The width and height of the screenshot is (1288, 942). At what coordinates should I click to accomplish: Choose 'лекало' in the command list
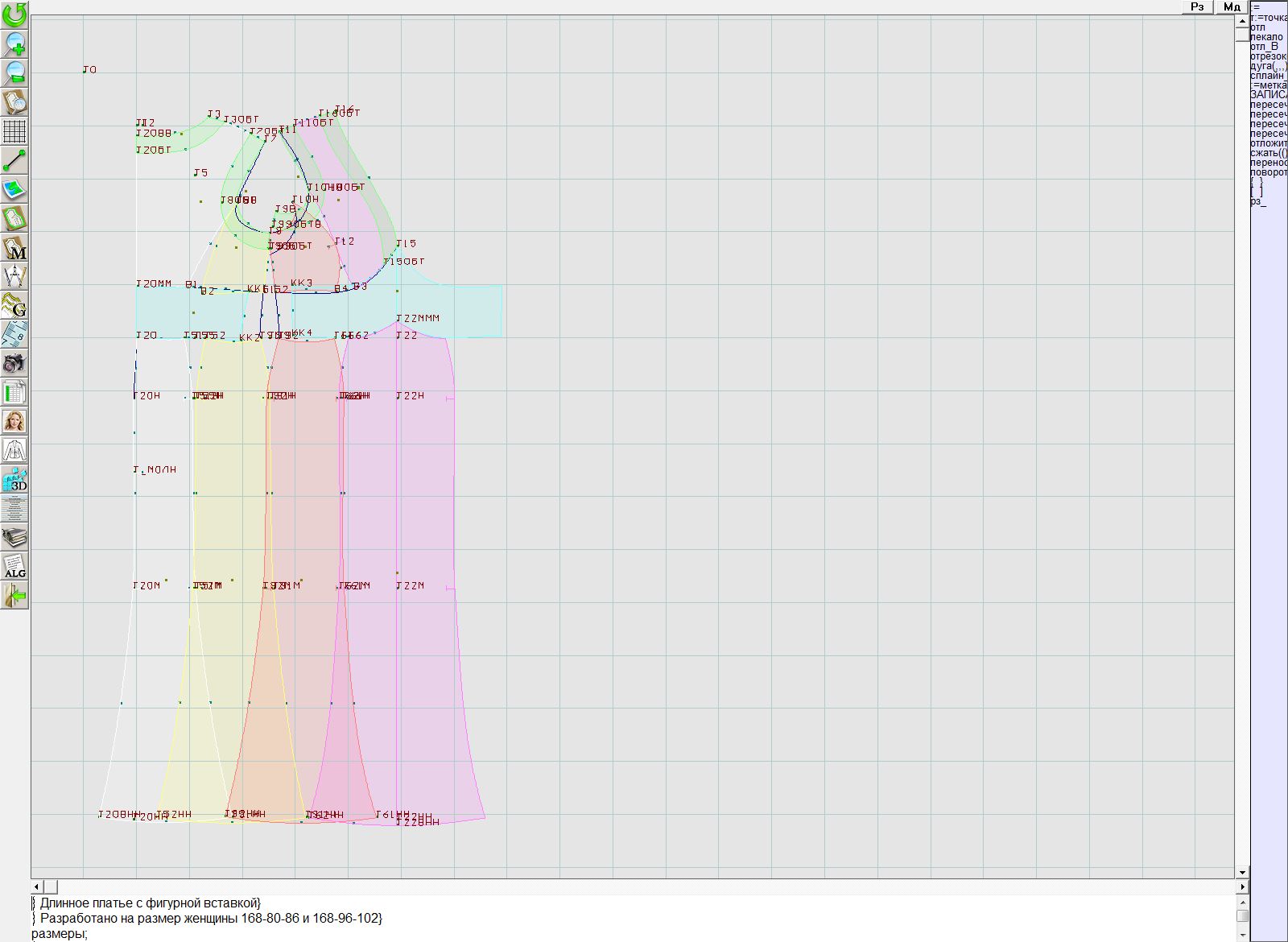(x=1267, y=37)
